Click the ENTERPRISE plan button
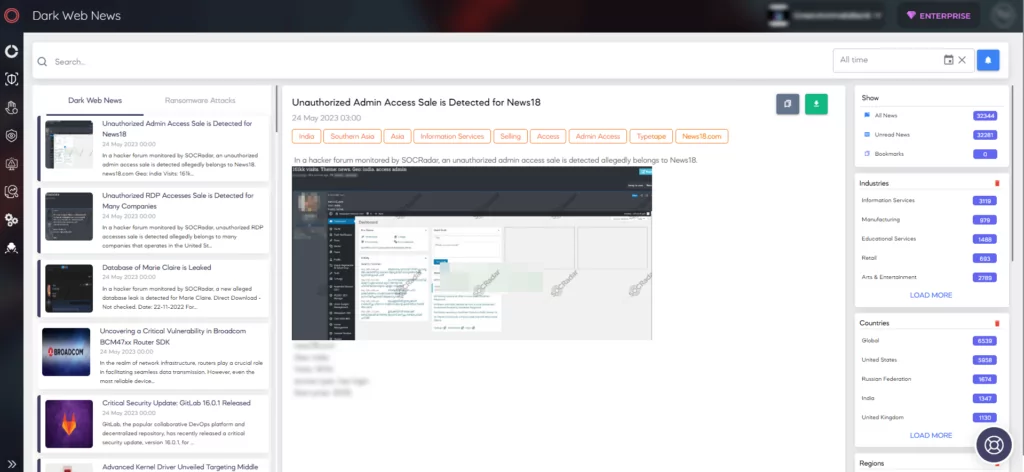Viewport: 1024px width, 472px height. (938, 16)
